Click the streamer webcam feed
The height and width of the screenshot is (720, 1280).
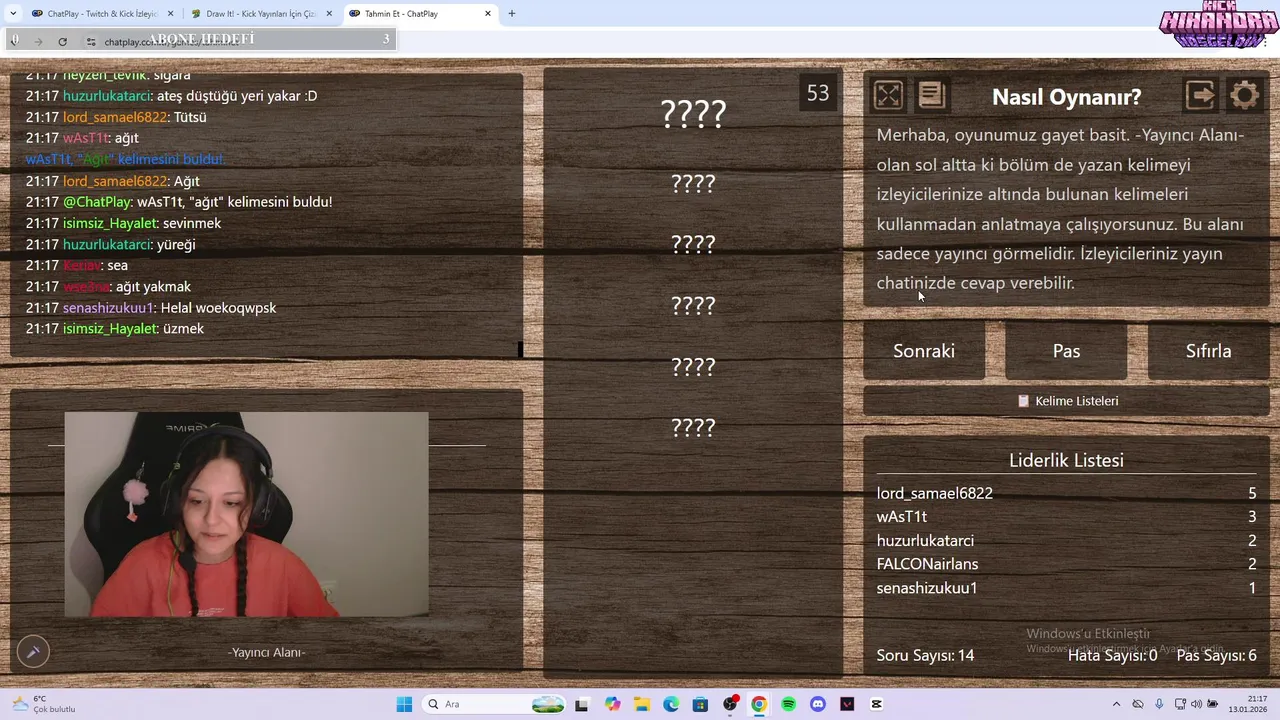point(246,514)
